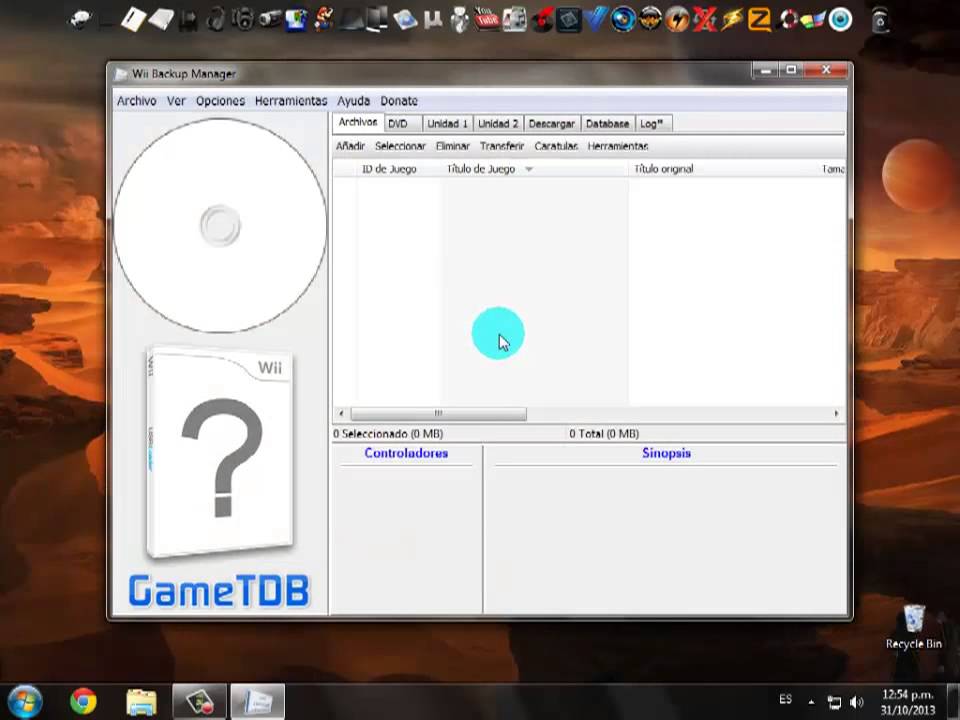Click the '0 Total (0 MB)' status text
The height and width of the screenshot is (720, 960).
[x=604, y=433]
